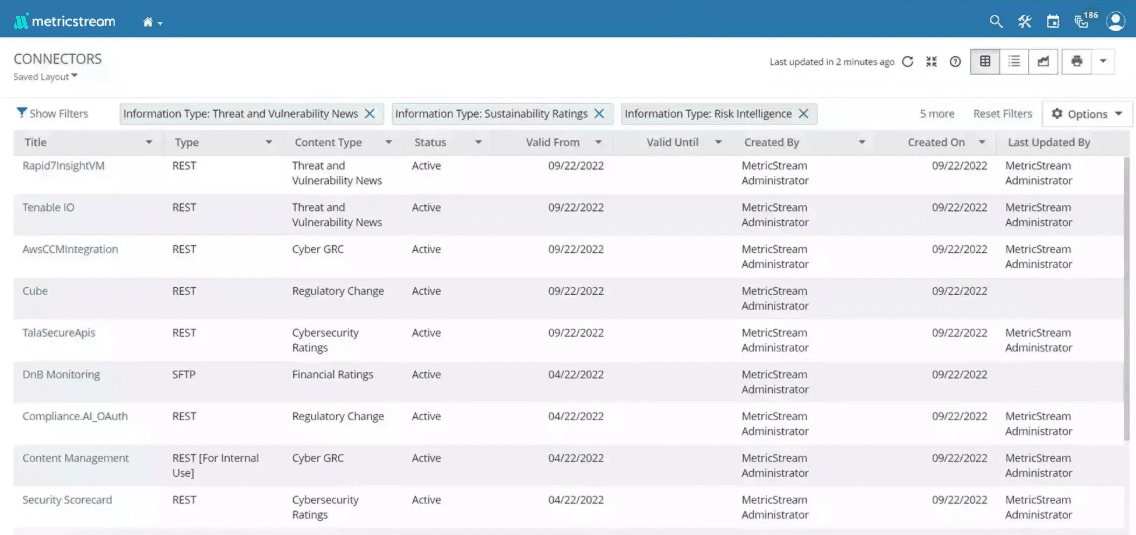Image resolution: width=1136 pixels, height=535 pixels.
Task: Click the collapse view arrows icon
Action: (x=932, y=62)
